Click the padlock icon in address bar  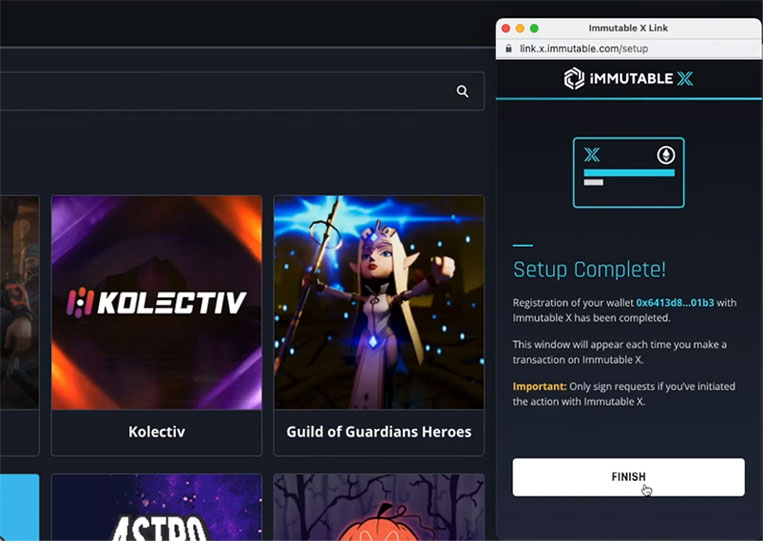point(509,48)
